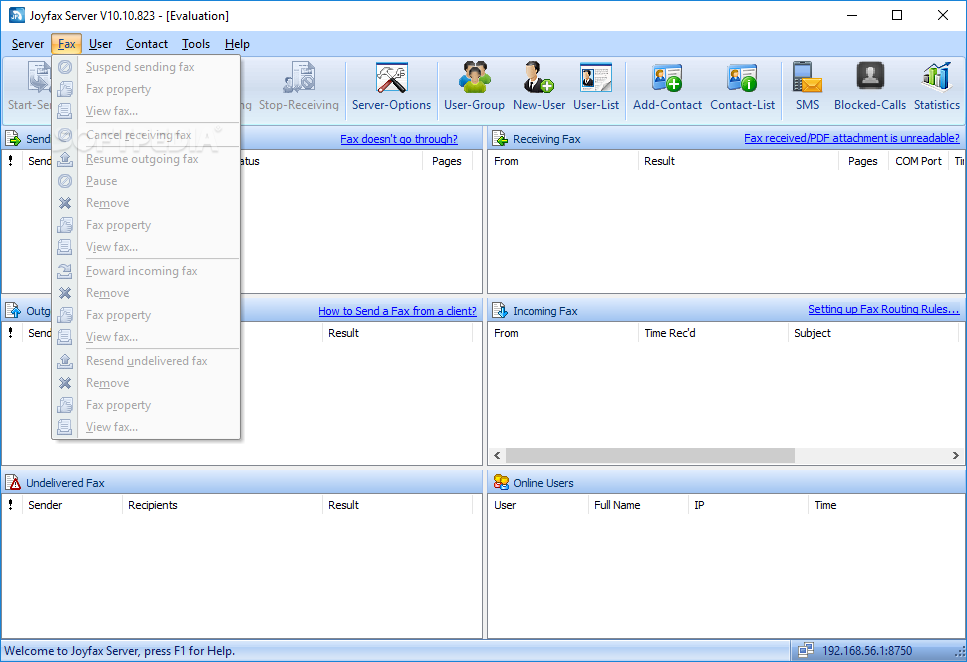Click right arrow of Incoming Fax scrollbar
The height and width of the screenshot is (662, 967).
tap(955, 455)
